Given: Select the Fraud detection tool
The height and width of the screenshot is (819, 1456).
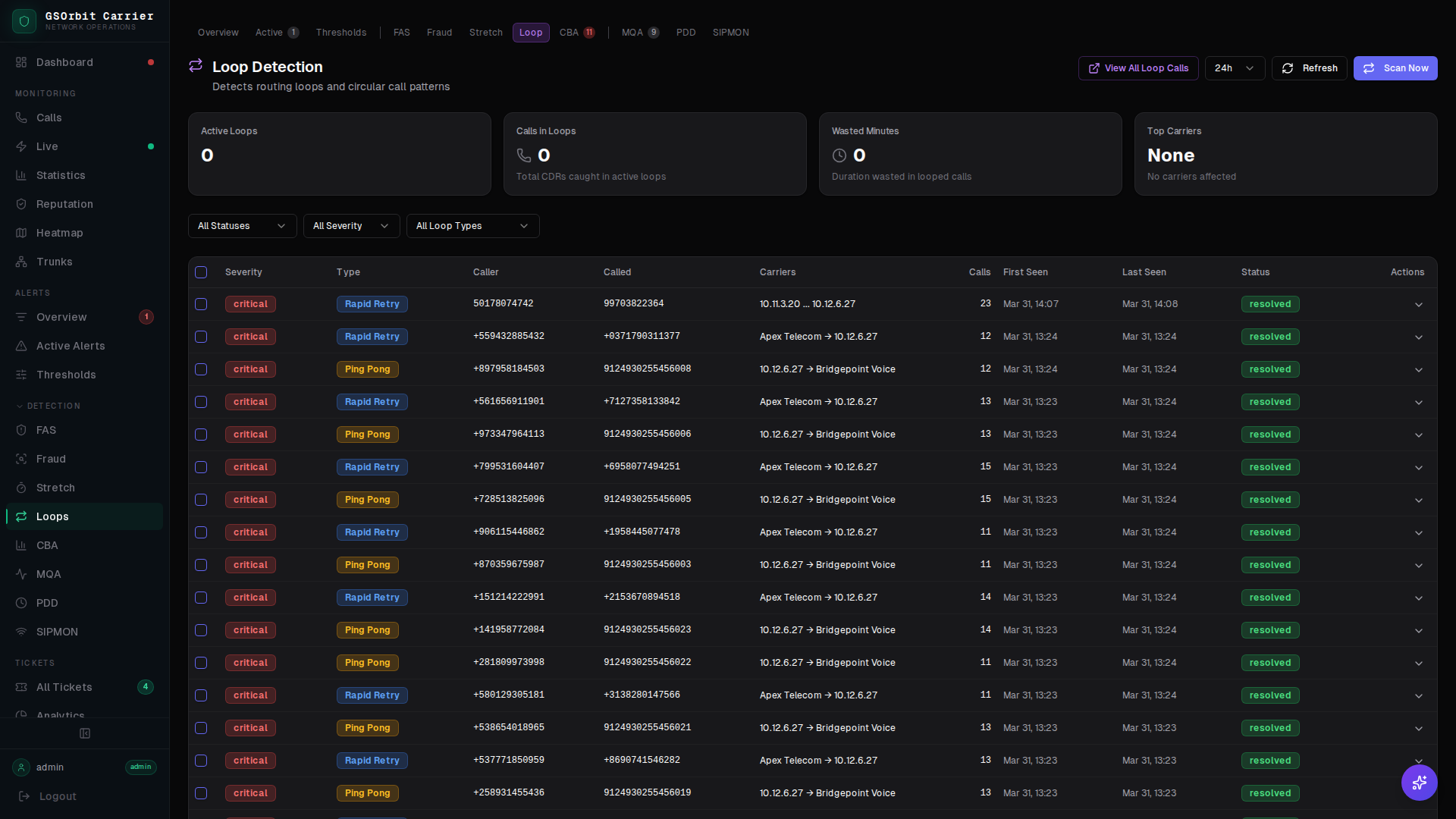Looking at the screenshot, I should (x=51, y=459).
